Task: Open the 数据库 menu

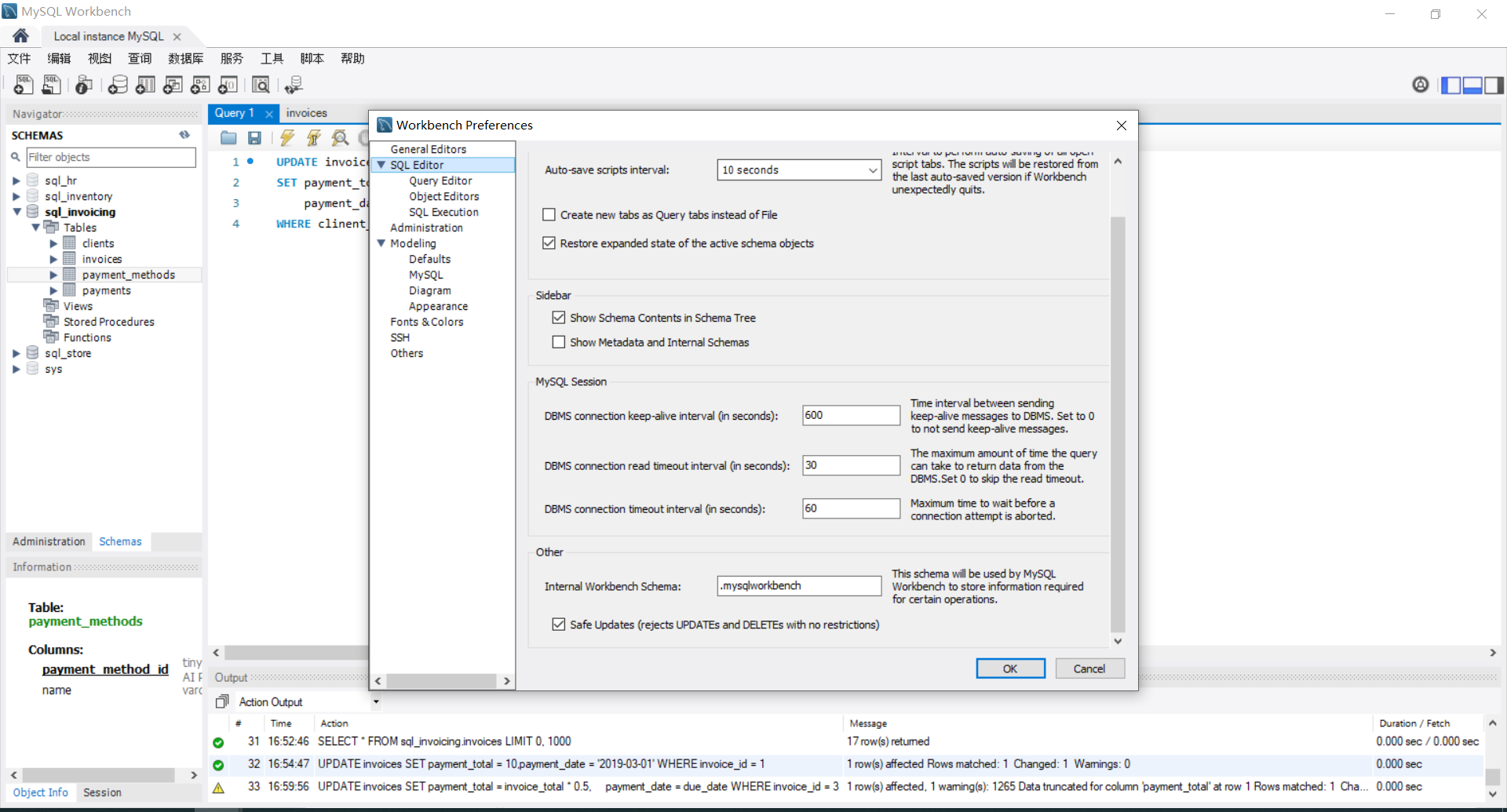Action: (x=185, y=59)
